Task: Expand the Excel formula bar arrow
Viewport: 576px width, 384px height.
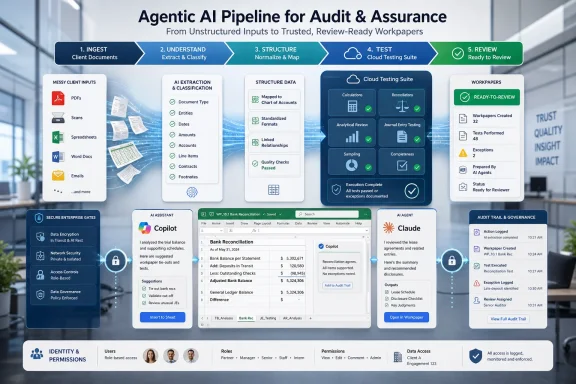Action: point(366,230)
